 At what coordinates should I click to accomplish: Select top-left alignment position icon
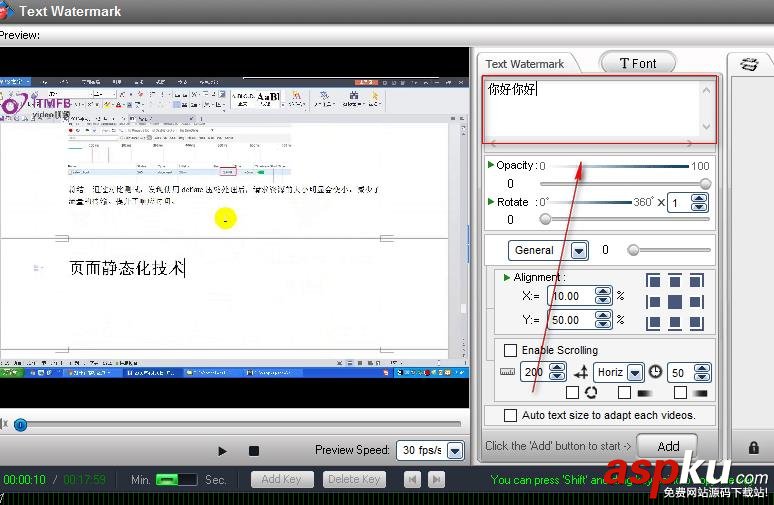pyautogui.click(x=653, y=281)
